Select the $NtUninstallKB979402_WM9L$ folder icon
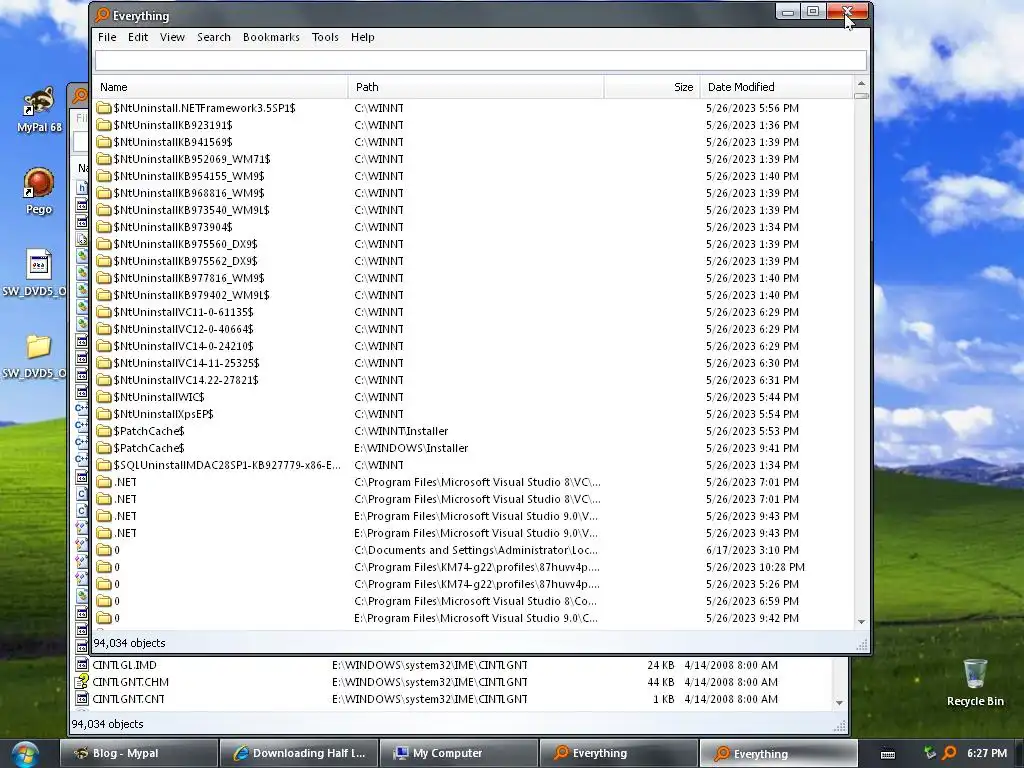This screenshot has height=768, width=1024. (104, 295)
